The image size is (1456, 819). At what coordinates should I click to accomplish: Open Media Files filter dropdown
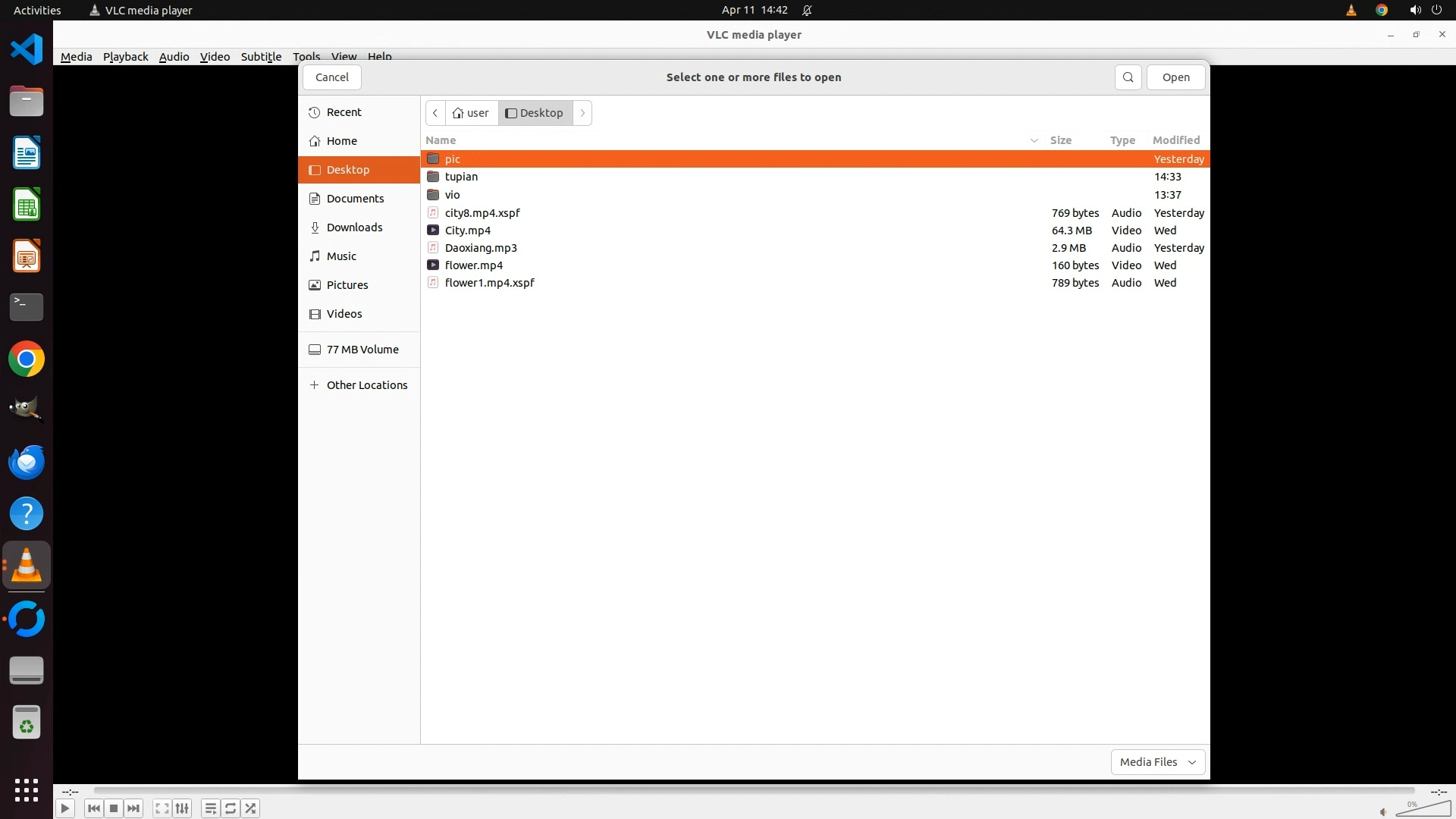[x=1157, y=762]
